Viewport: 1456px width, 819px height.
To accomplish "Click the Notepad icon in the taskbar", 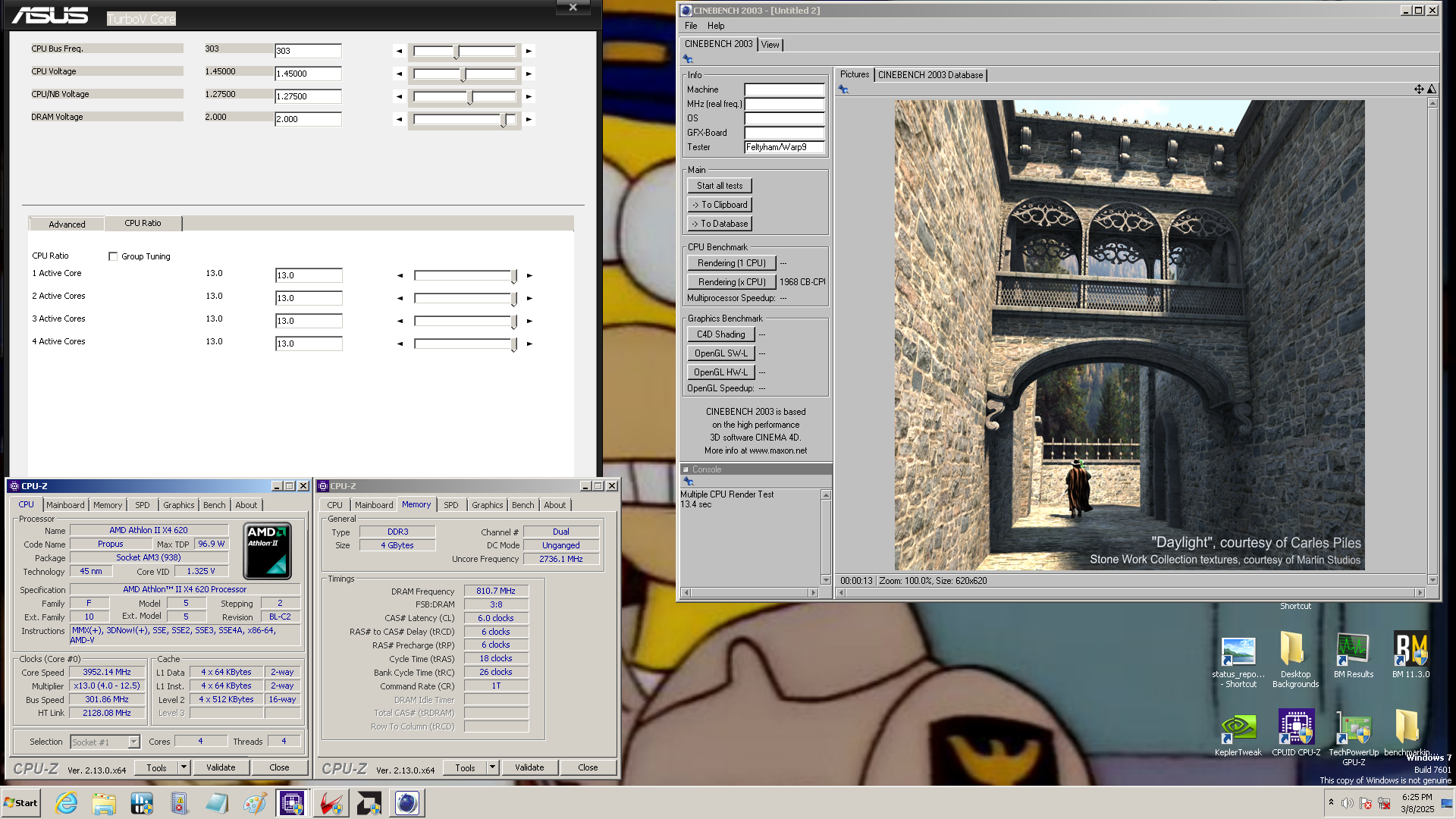I will point(217,803).
